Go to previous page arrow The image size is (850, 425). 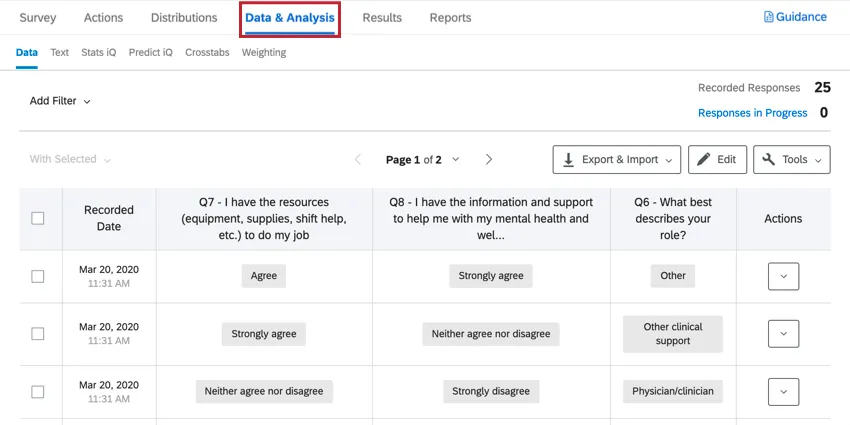pos(358,159)
